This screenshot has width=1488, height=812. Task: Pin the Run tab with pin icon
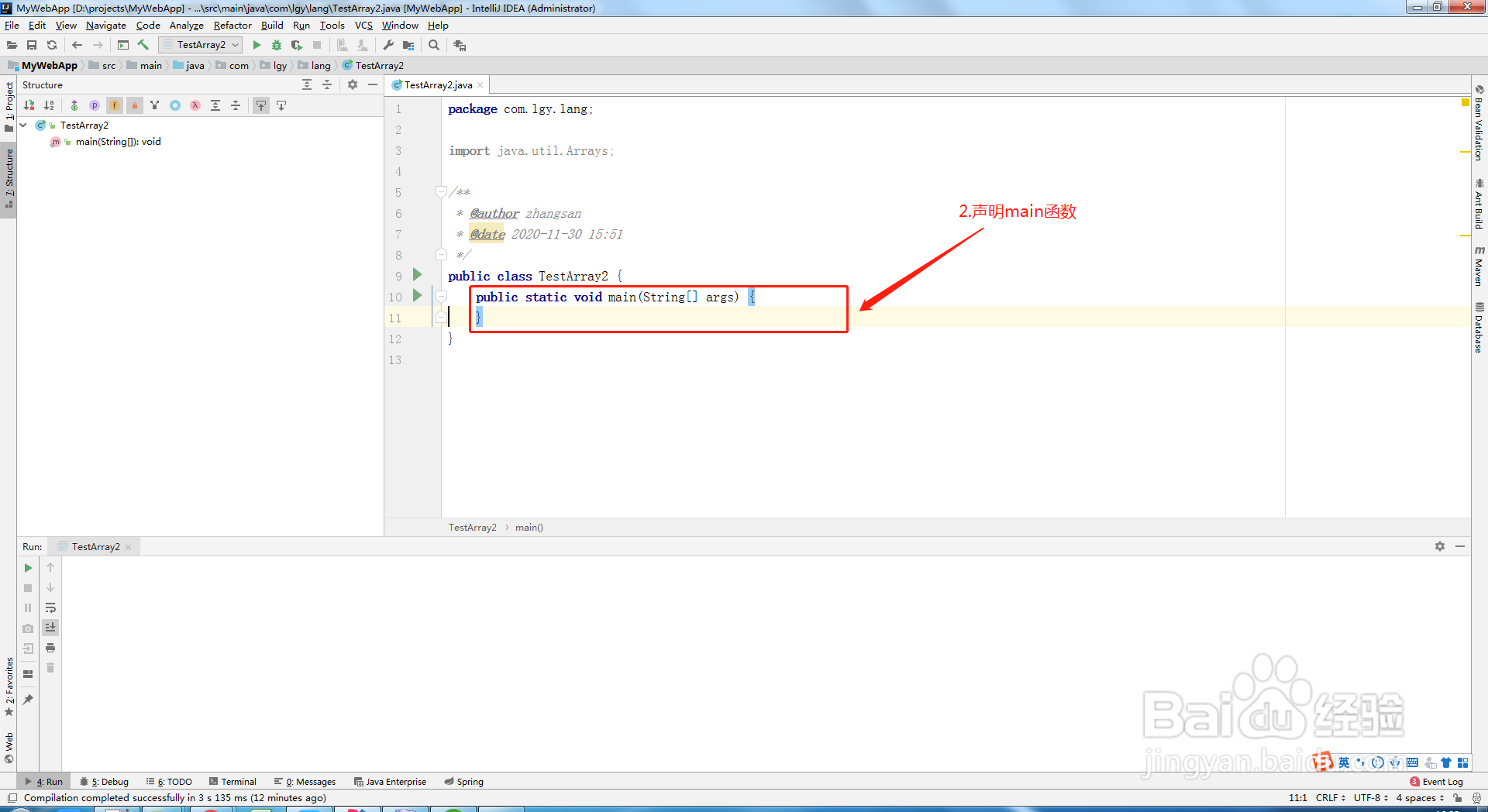coord(28,700)
